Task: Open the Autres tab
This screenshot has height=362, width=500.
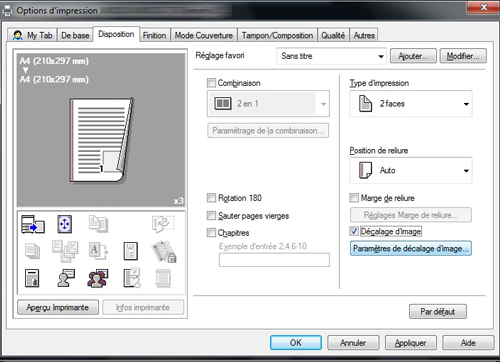Action: pos(364,35)
